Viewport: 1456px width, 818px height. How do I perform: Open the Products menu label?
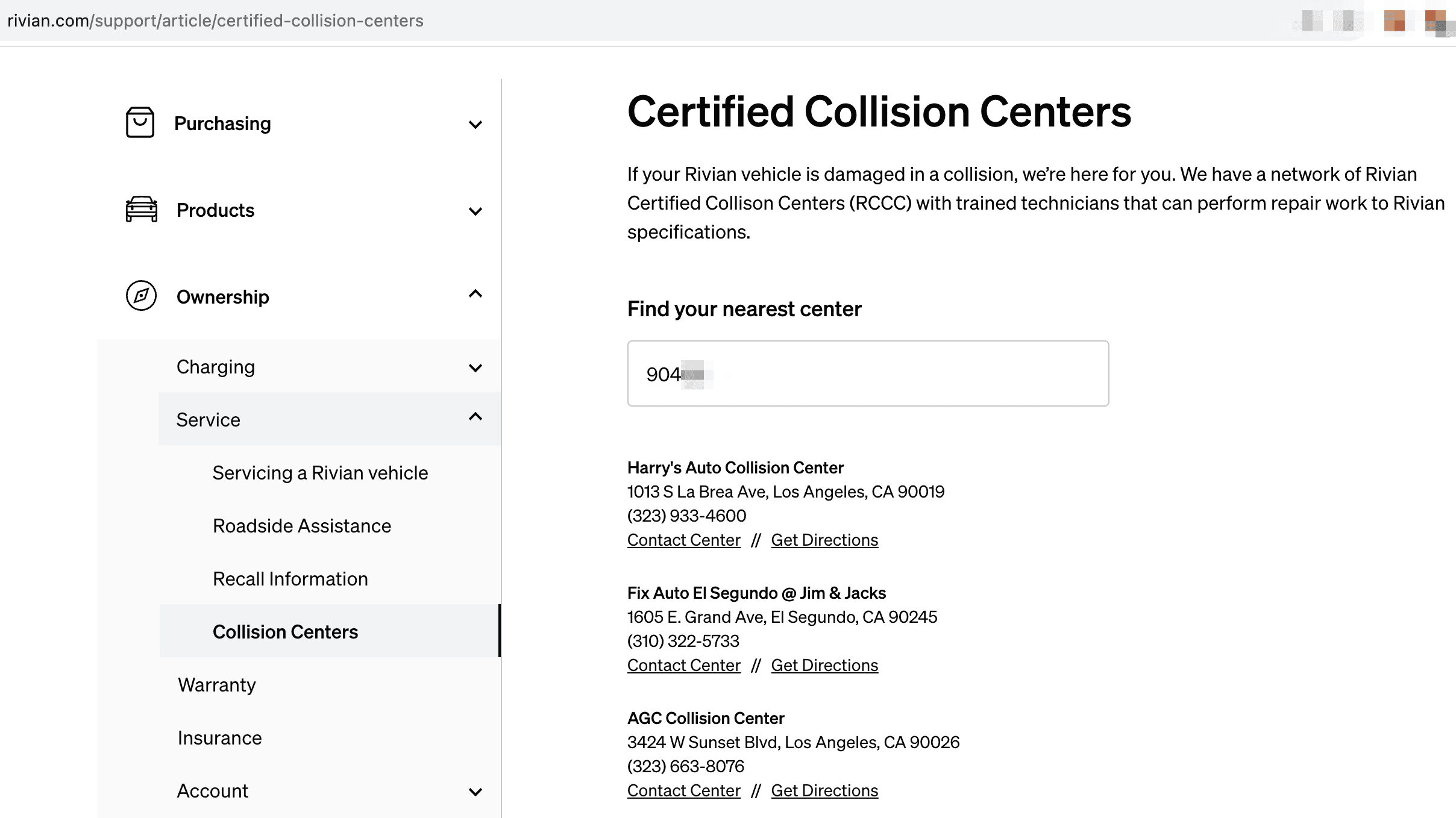215,210
